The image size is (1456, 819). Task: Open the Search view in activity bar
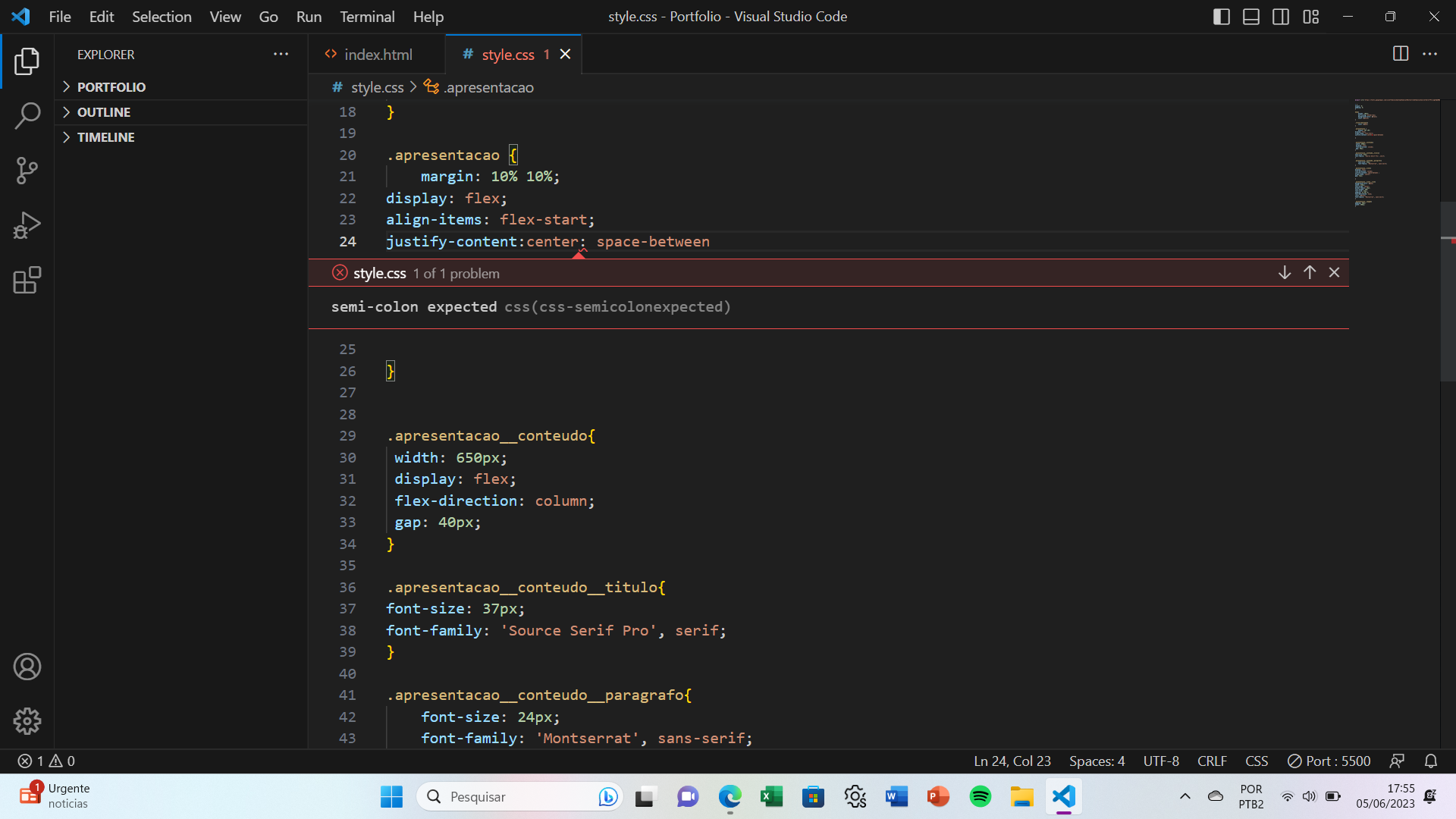click(27, 116)
